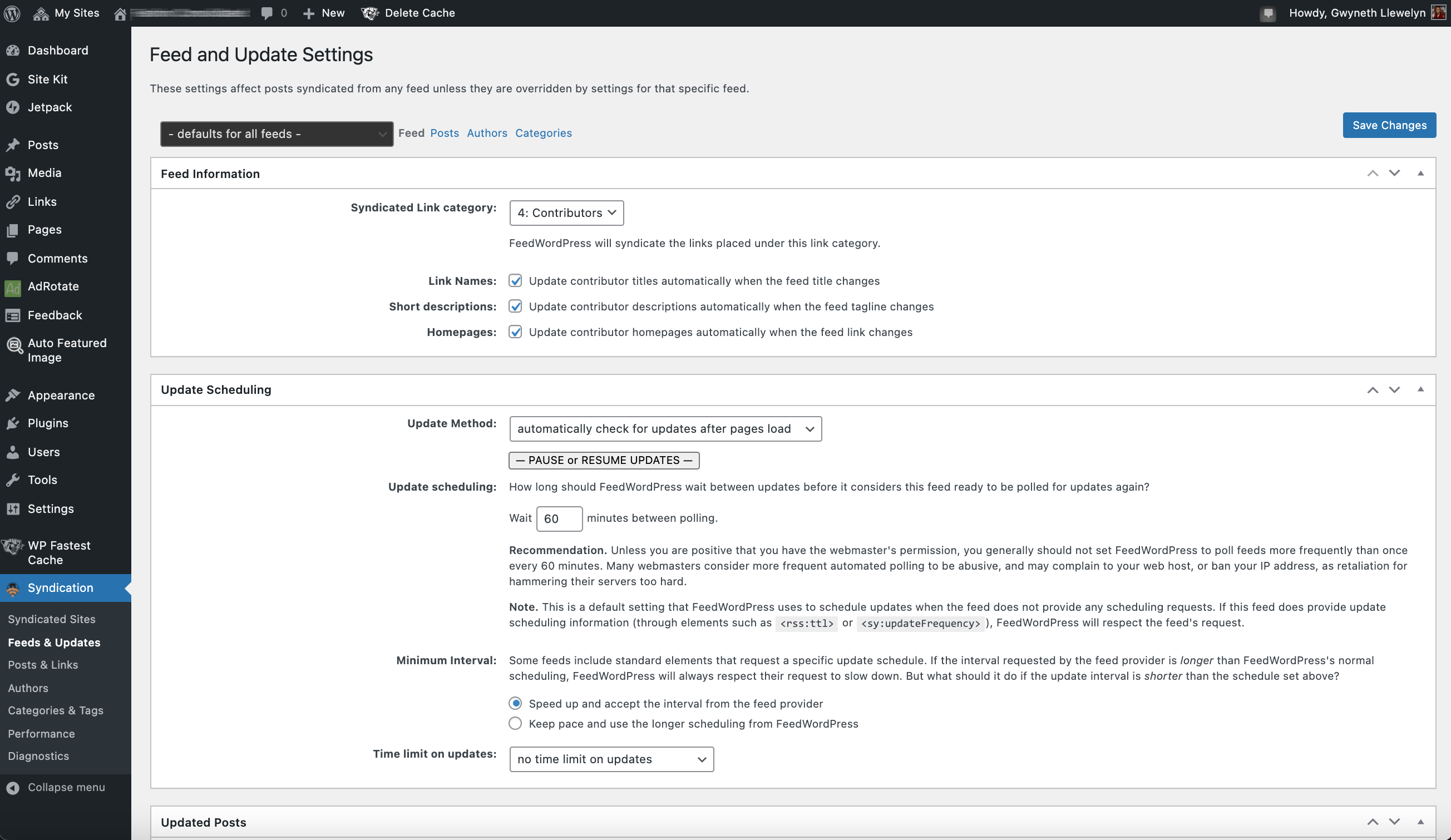Click the Delete Cache cheetah icon
Image resolution: width=1451 pixels, height=840 pixels.
(369, 13)
